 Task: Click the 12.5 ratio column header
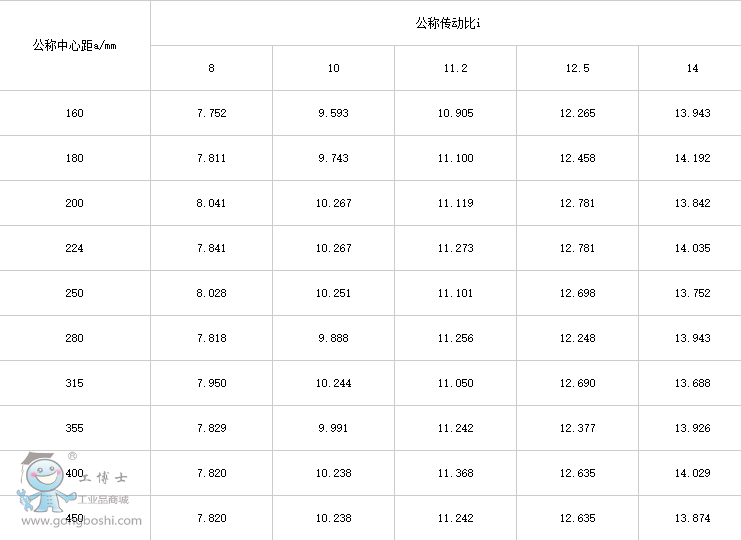[577, 68]
